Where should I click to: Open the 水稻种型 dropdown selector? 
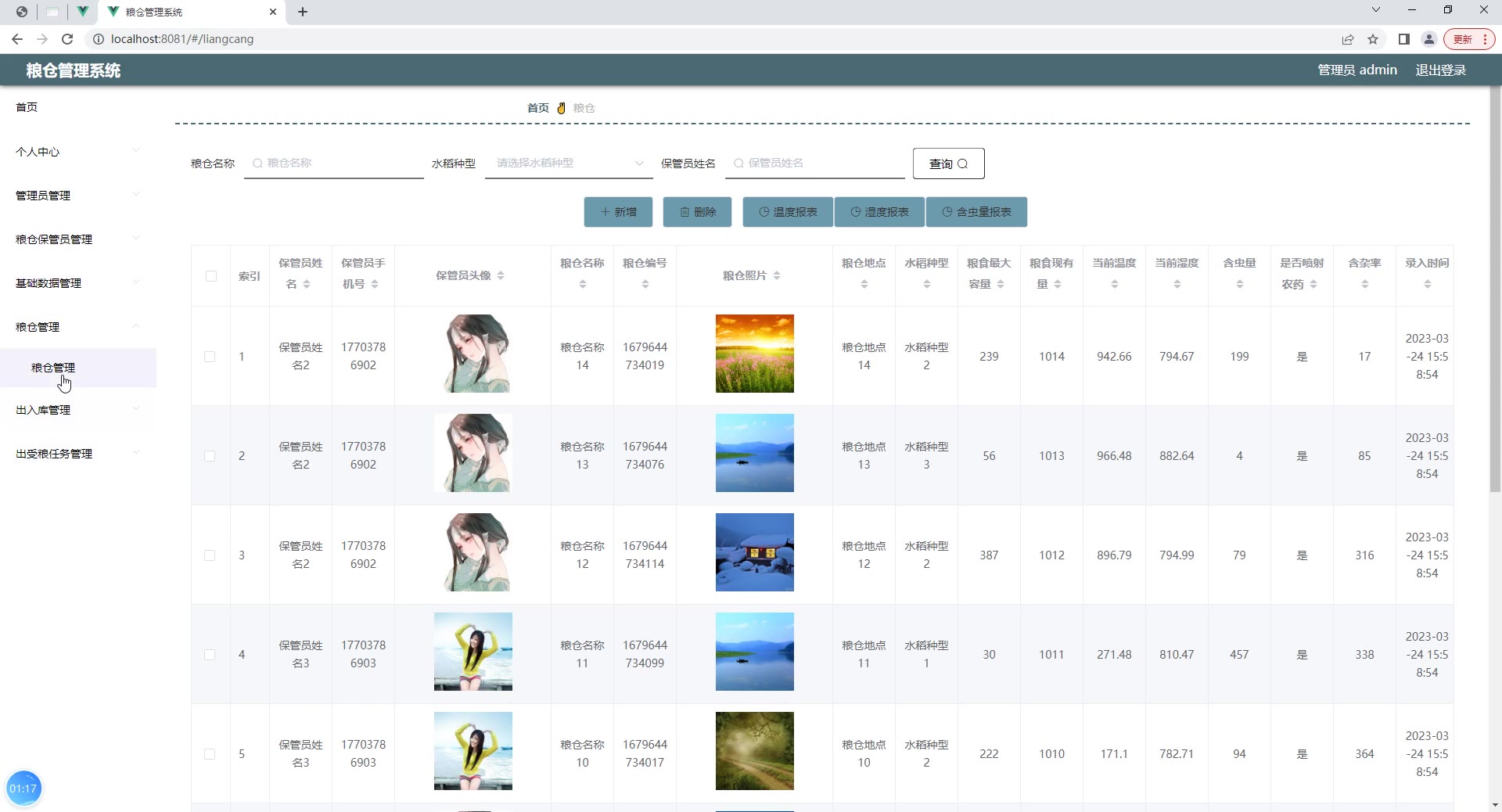click(569, 163)
